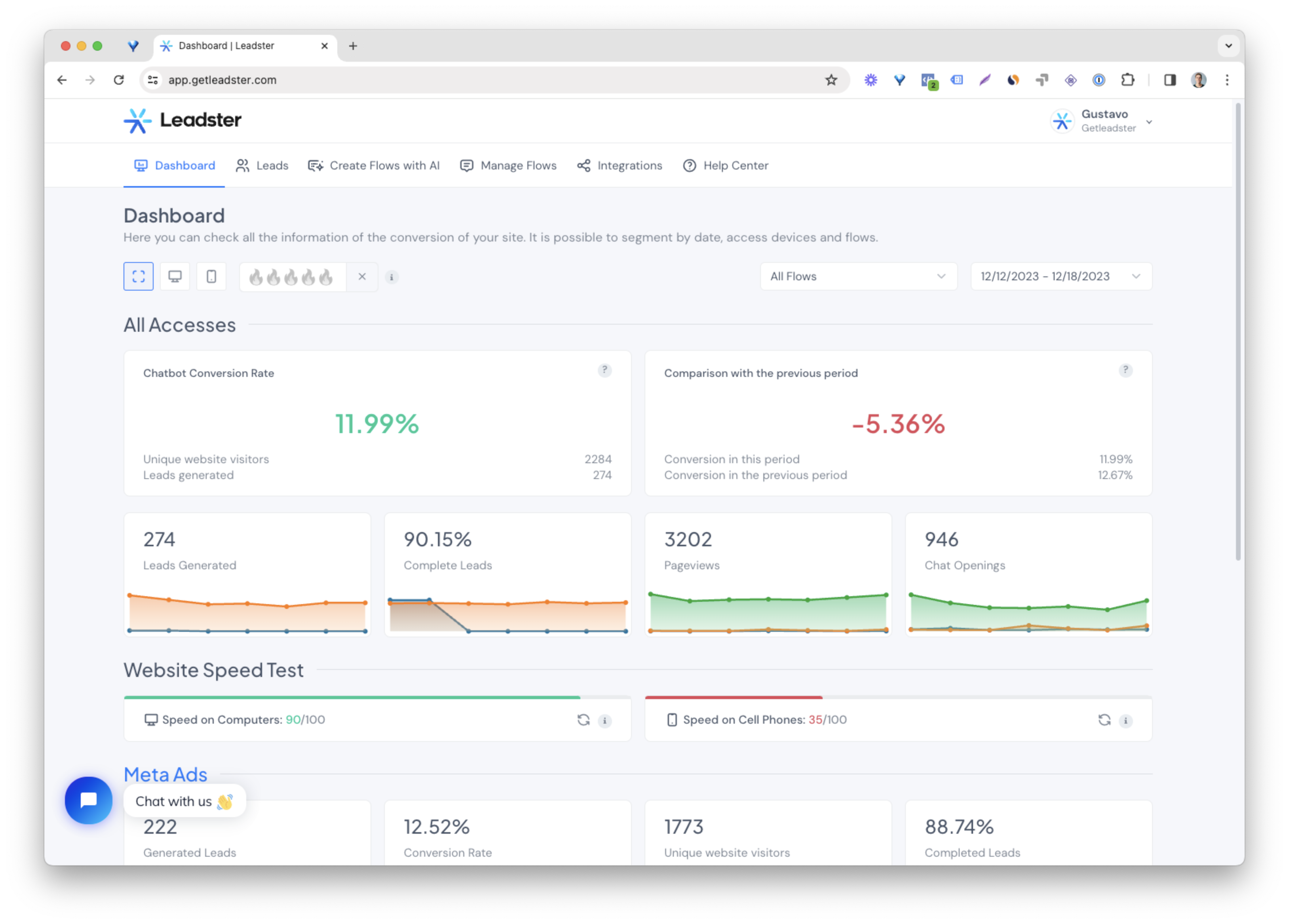Click the Chatbot Conversion Rate help button
This screenshot has height=924, width=1289.
(x=605, y=371)
